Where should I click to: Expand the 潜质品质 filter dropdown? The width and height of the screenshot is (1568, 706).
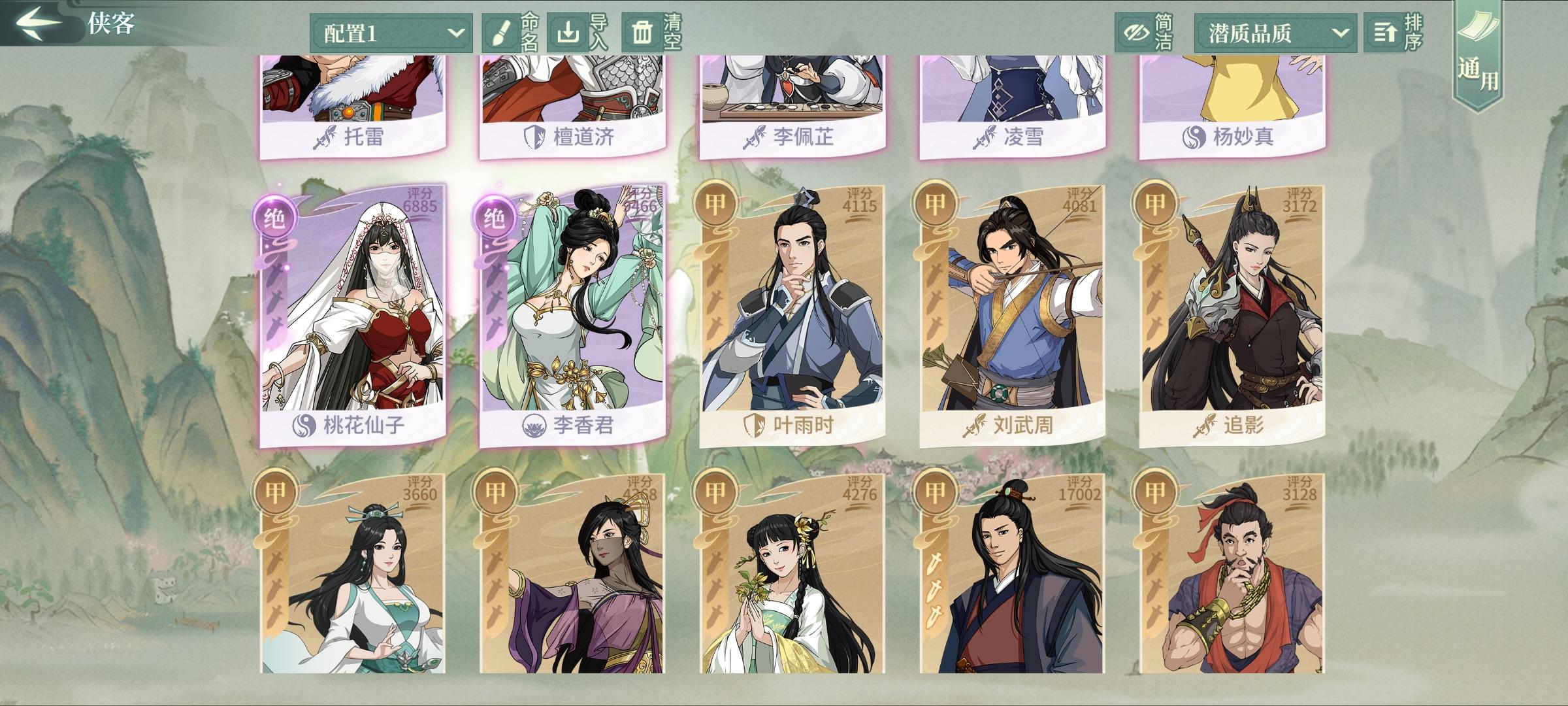(1275, 33)
